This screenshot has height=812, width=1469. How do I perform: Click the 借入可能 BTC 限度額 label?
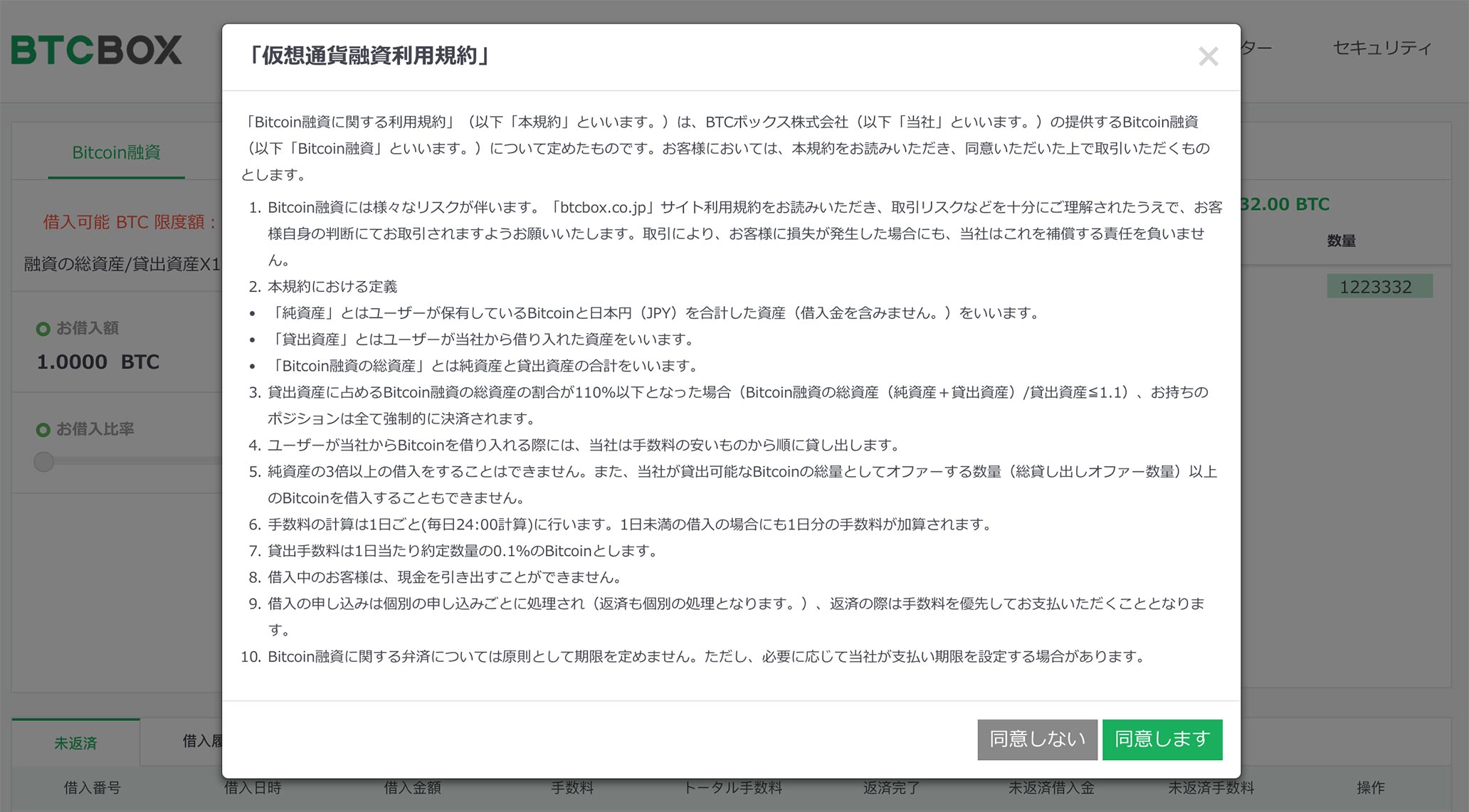130,222
